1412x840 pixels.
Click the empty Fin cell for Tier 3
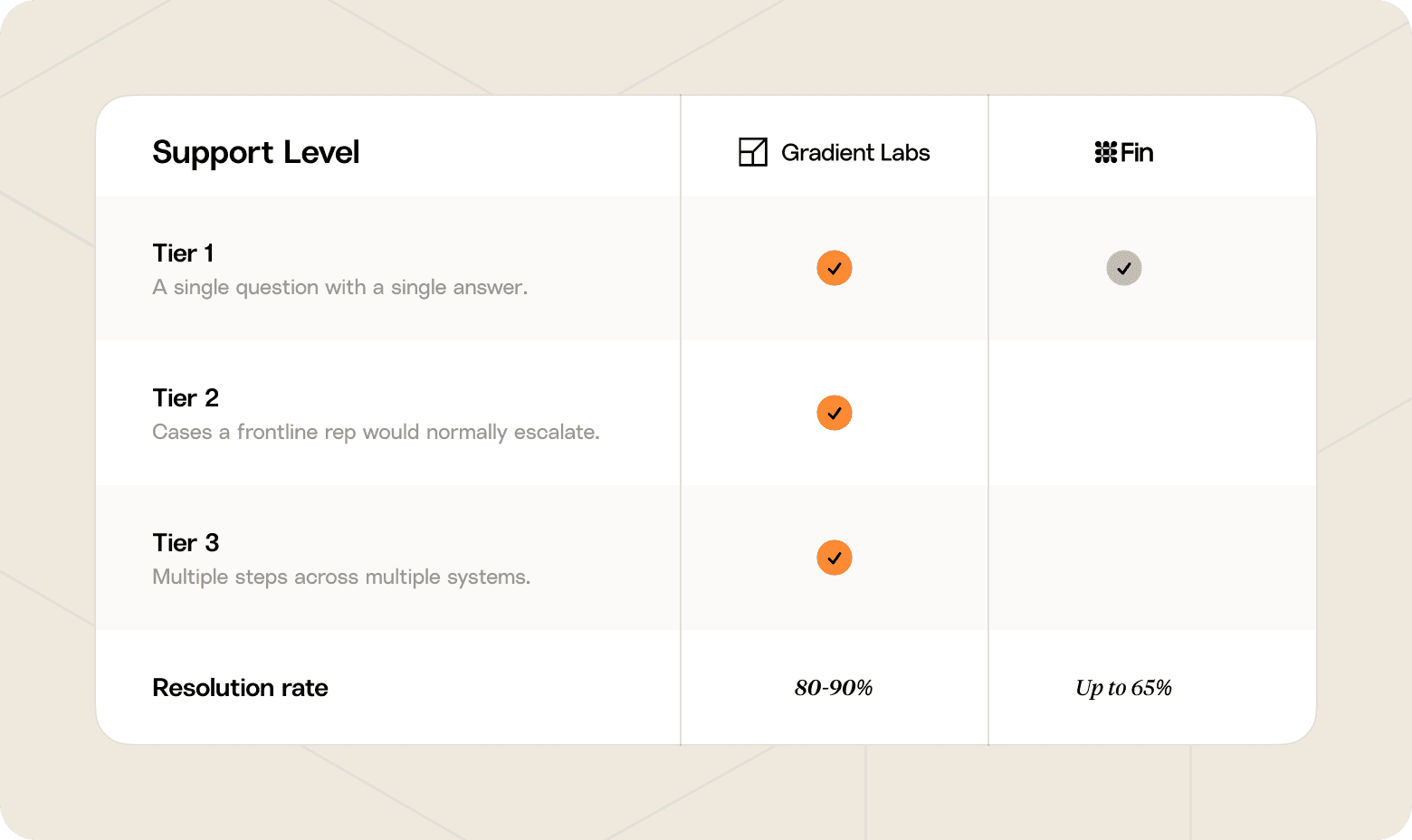click(x=1152, y=558)
